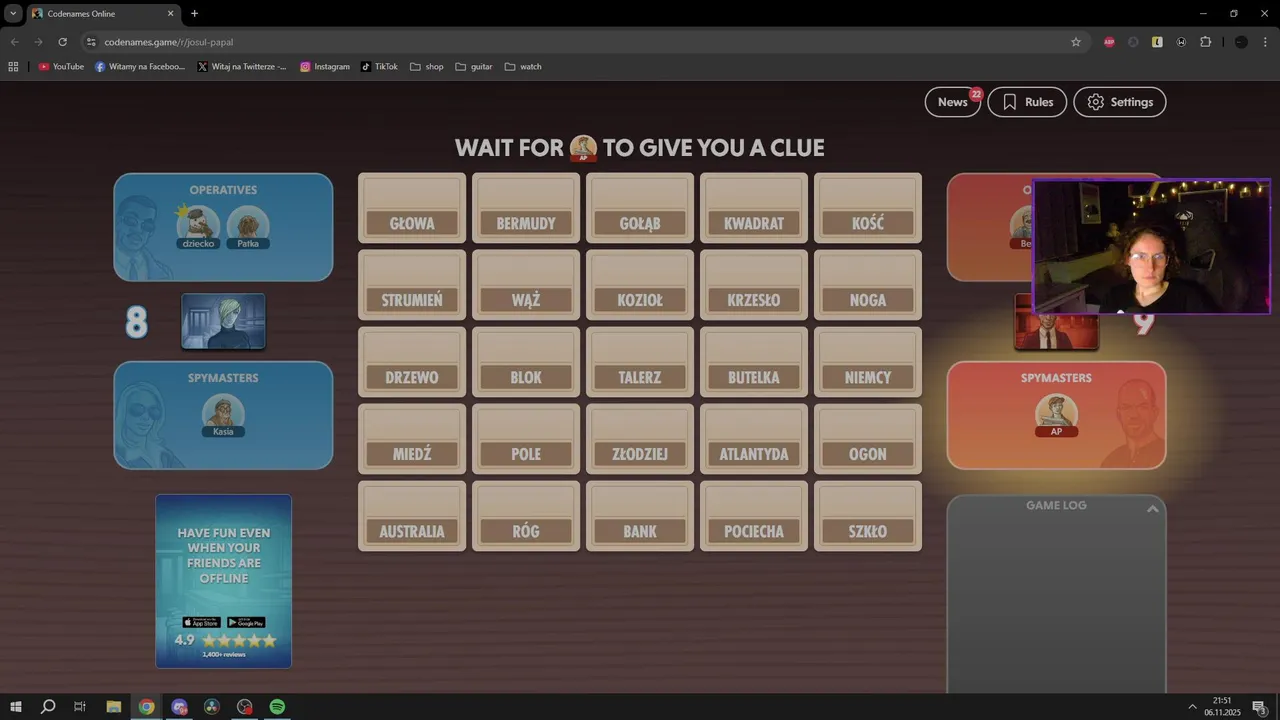Collapse the Game Log panel
The image size is (1280, 720).
point(1152,509)
